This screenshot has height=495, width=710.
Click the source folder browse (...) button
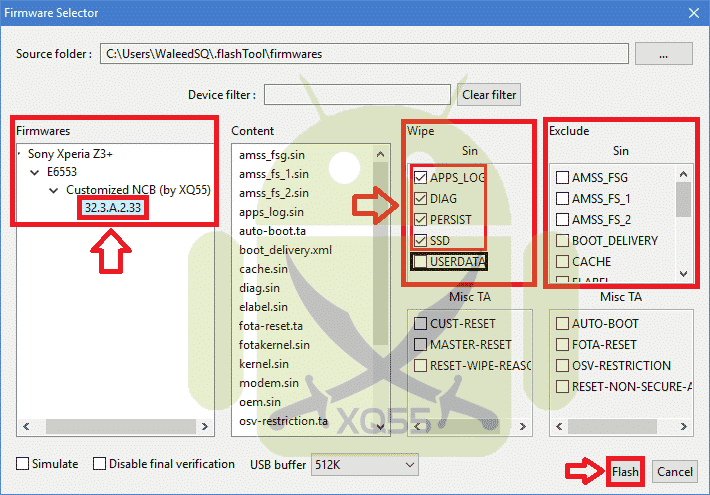[663, 53]
